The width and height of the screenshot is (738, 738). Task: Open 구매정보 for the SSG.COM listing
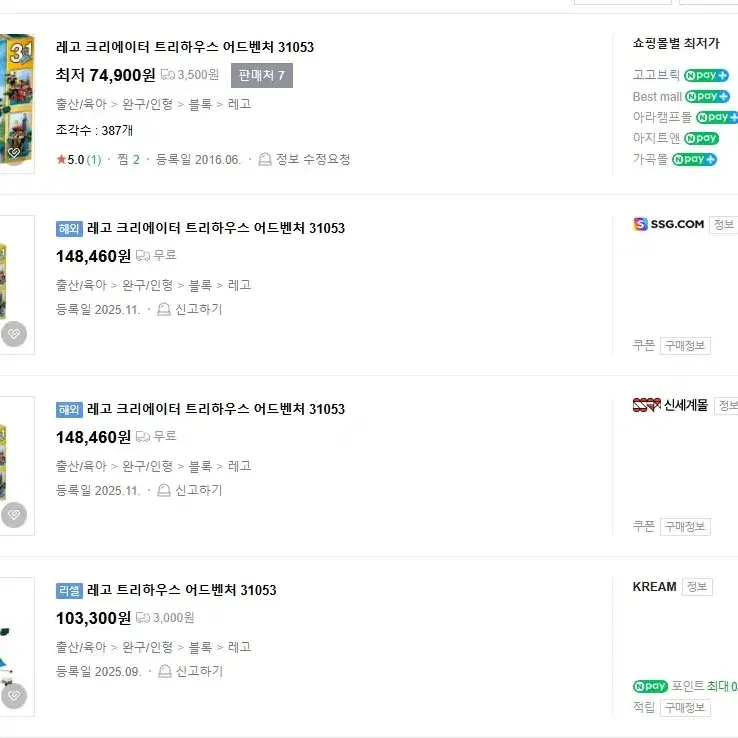click(x=685, y=346)
